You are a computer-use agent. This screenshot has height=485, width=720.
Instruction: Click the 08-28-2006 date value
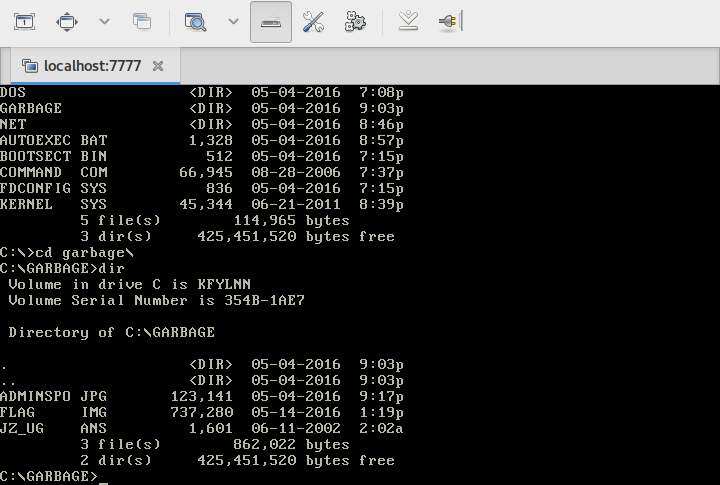point(296,173)
